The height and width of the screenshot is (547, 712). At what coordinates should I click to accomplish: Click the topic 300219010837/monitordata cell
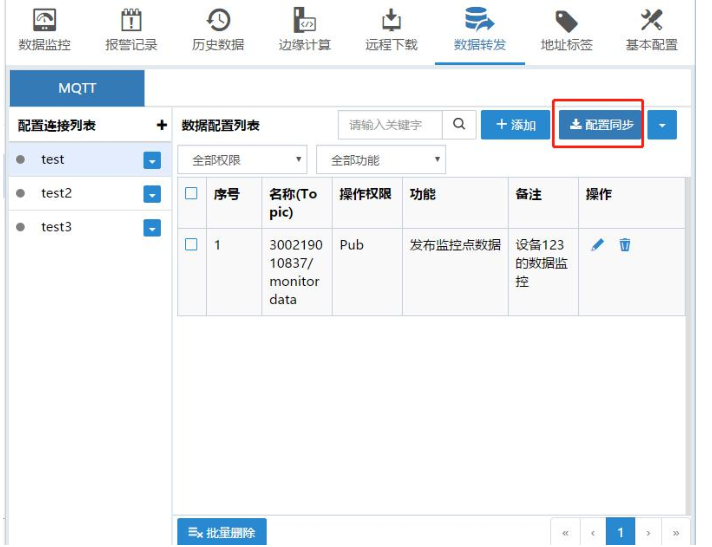[296, 272]
